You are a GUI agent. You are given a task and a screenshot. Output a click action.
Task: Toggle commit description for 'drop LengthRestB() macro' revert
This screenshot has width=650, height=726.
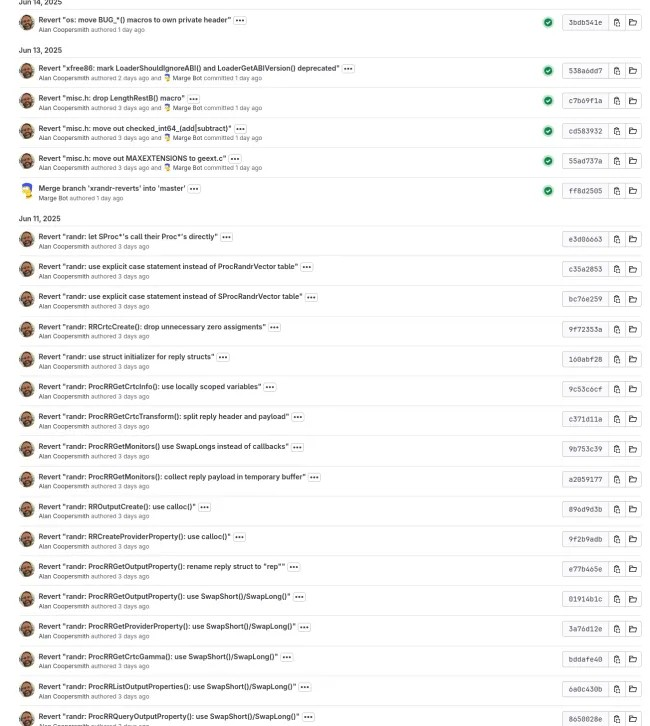click(194, 99)
